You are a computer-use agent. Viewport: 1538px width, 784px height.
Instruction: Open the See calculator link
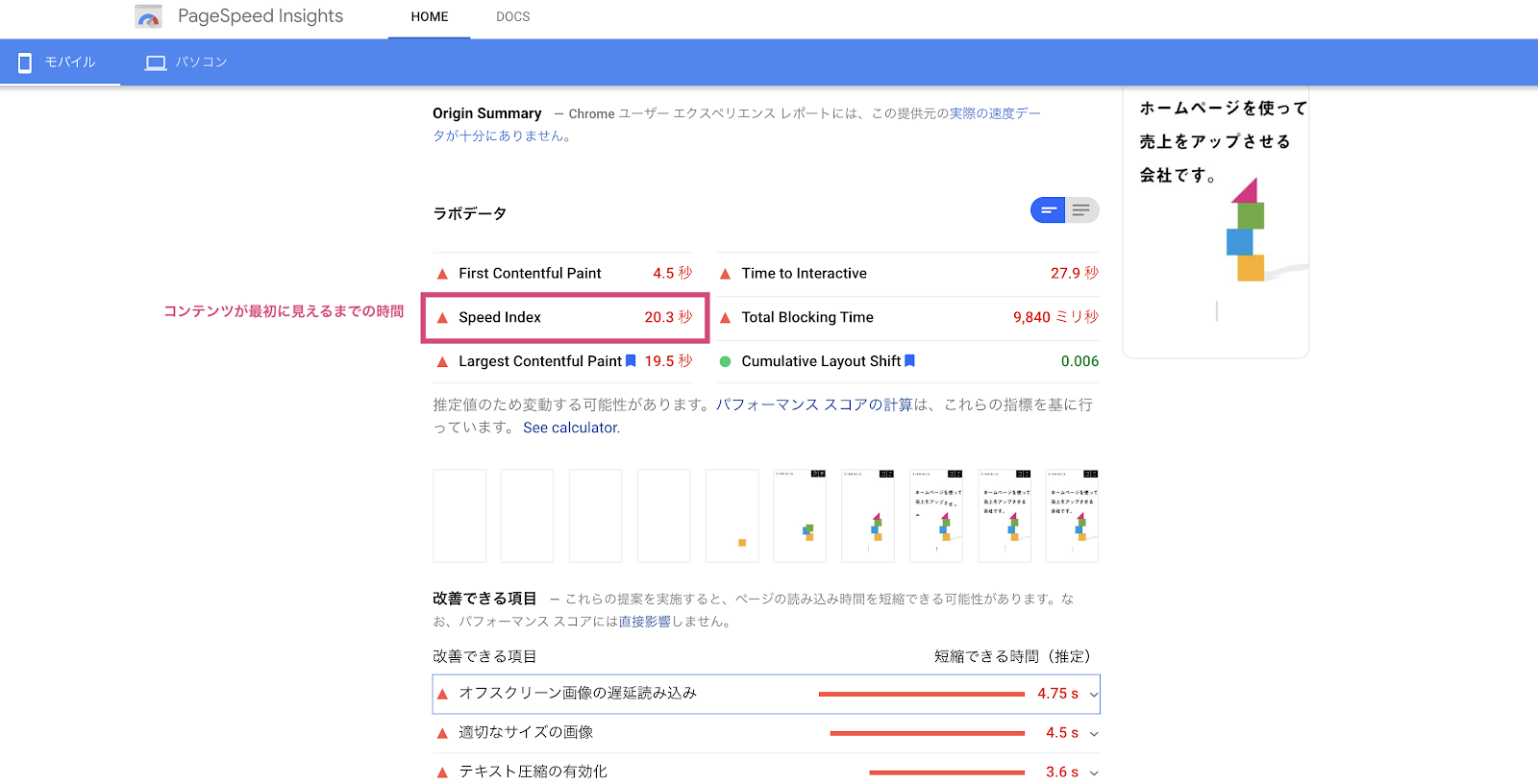pos(571,428)
